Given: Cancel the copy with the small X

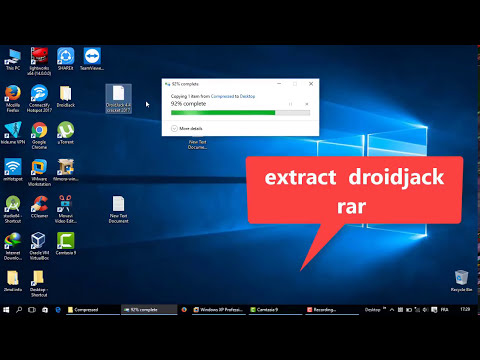Looking at the screenshot, I should (307, 104).
